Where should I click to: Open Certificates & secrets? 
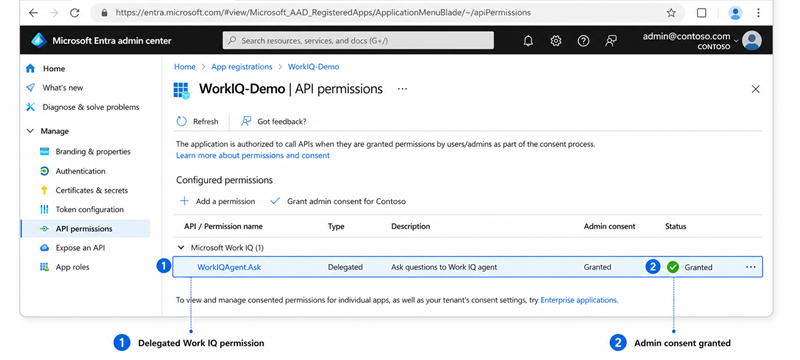coord(91,190)
